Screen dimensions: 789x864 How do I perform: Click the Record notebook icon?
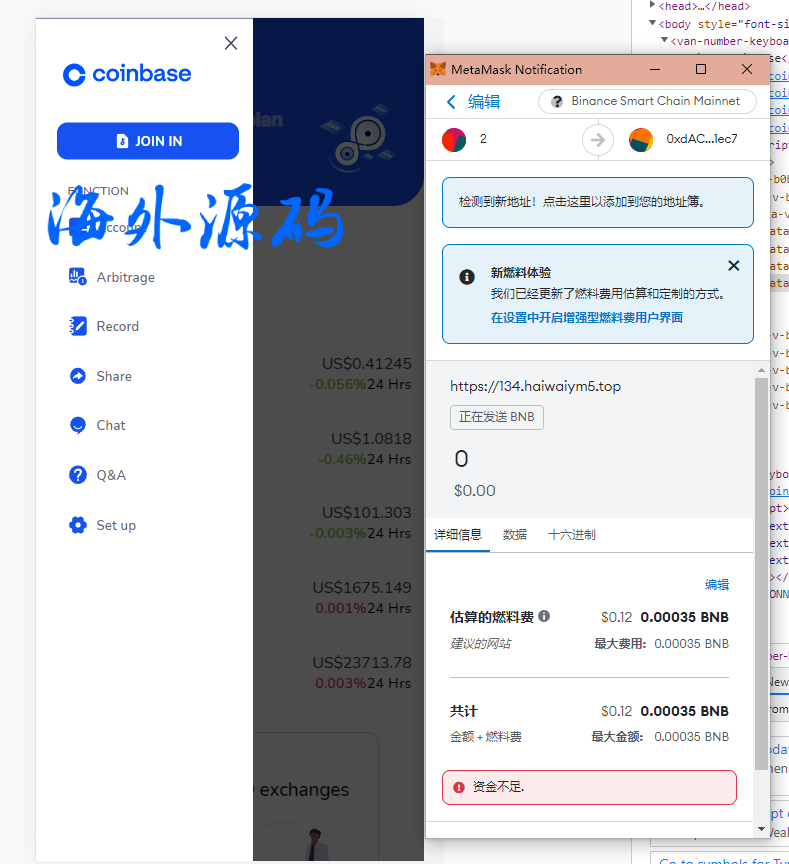coord(78,326)
